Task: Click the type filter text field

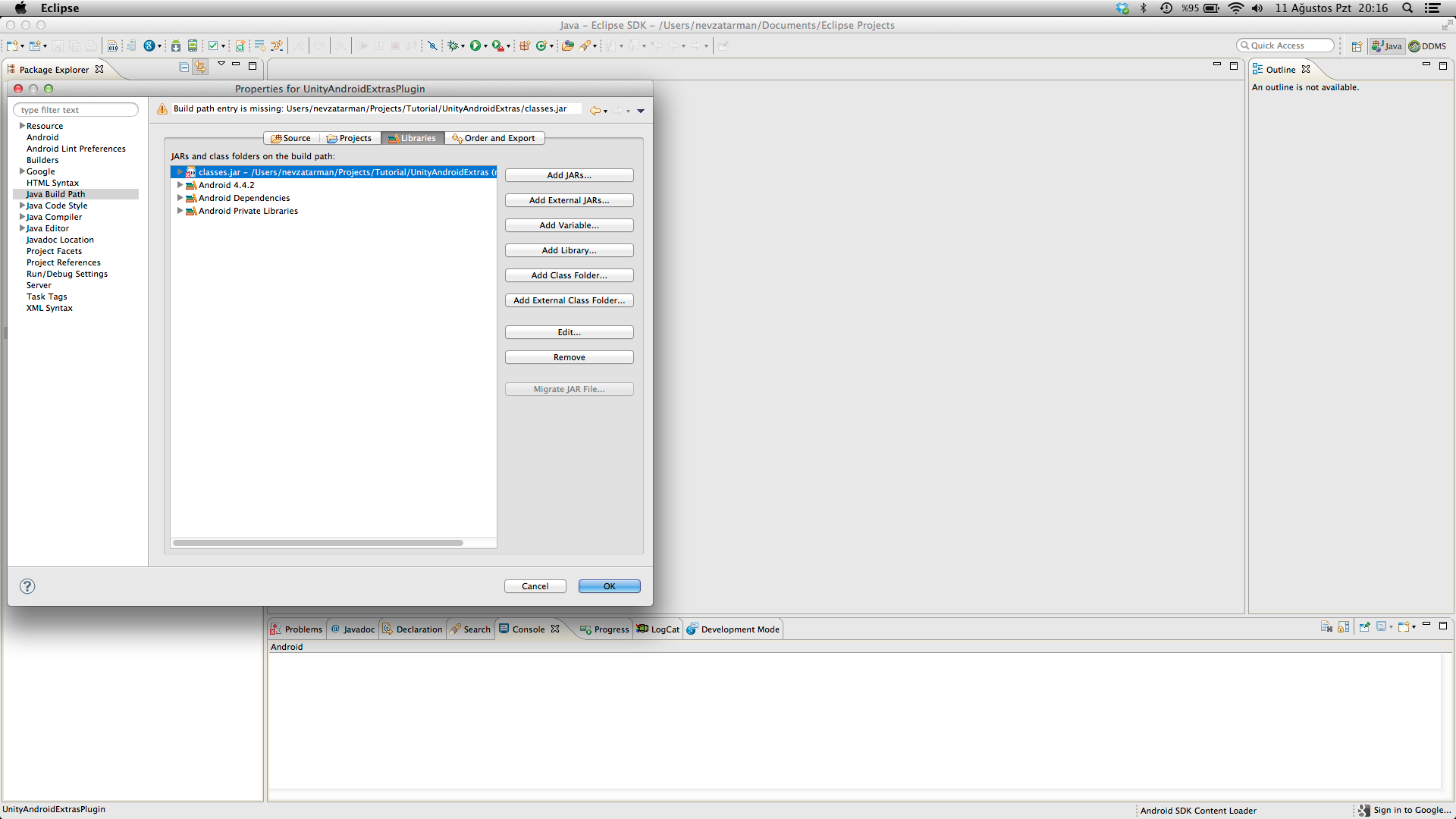Action: click(76, 110)
